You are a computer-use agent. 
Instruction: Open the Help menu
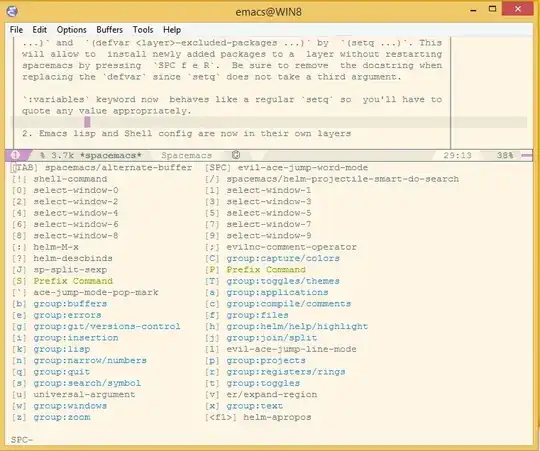[172, 30]
